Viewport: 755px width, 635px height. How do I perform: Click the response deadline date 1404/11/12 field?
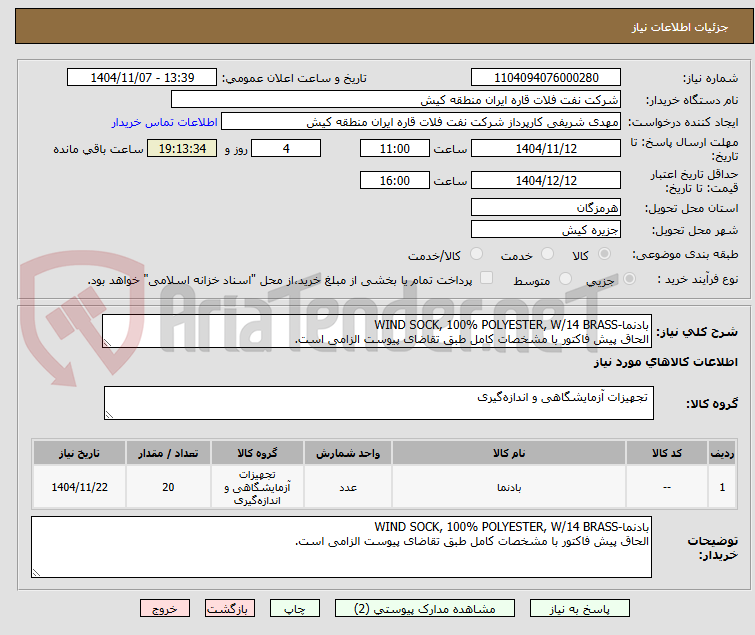click(x=546, y=148)
